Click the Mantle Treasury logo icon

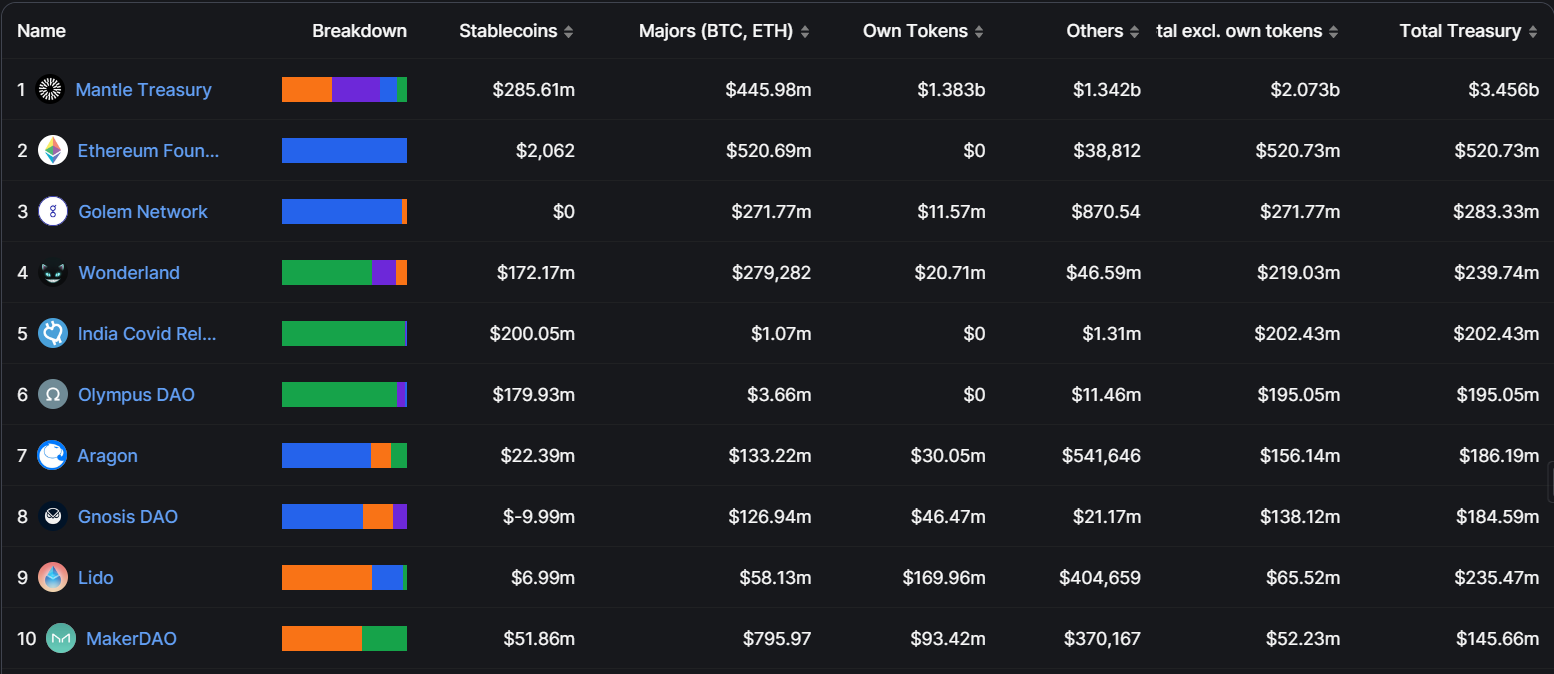pyautogui.click(x=50, y=90)
